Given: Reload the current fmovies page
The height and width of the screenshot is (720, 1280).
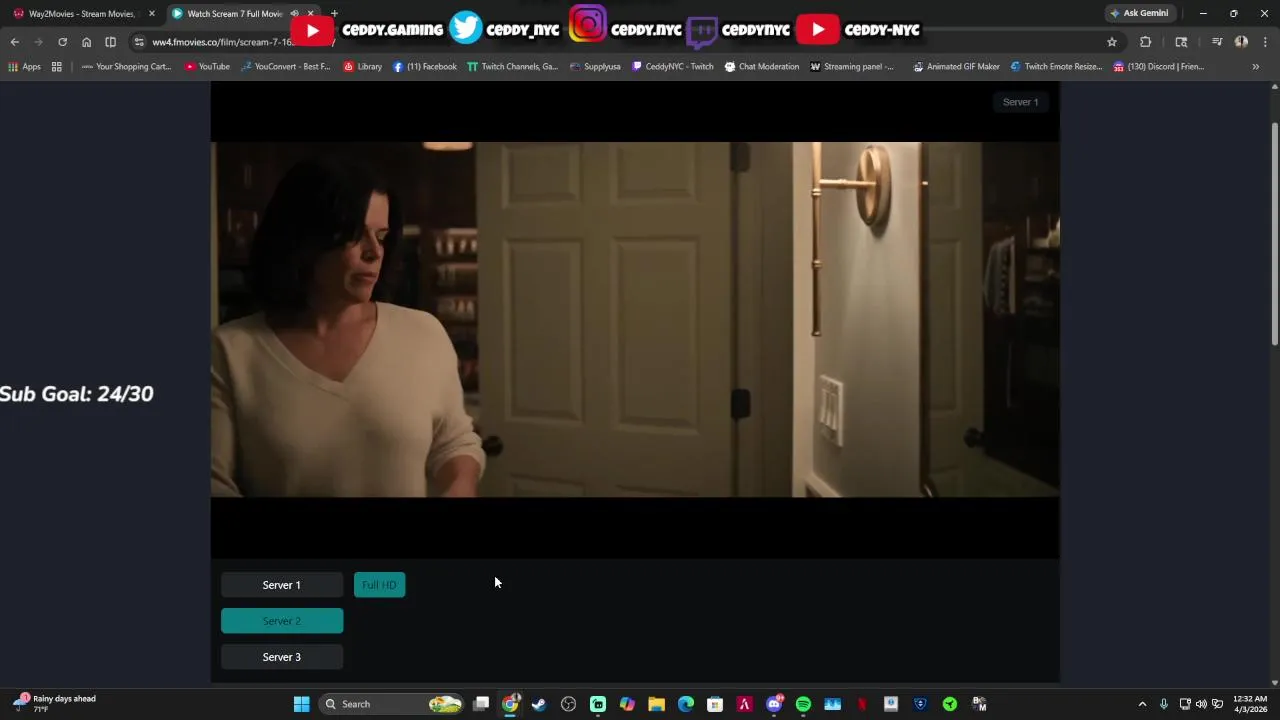Looking at the screenshot, I should point(62,42).
